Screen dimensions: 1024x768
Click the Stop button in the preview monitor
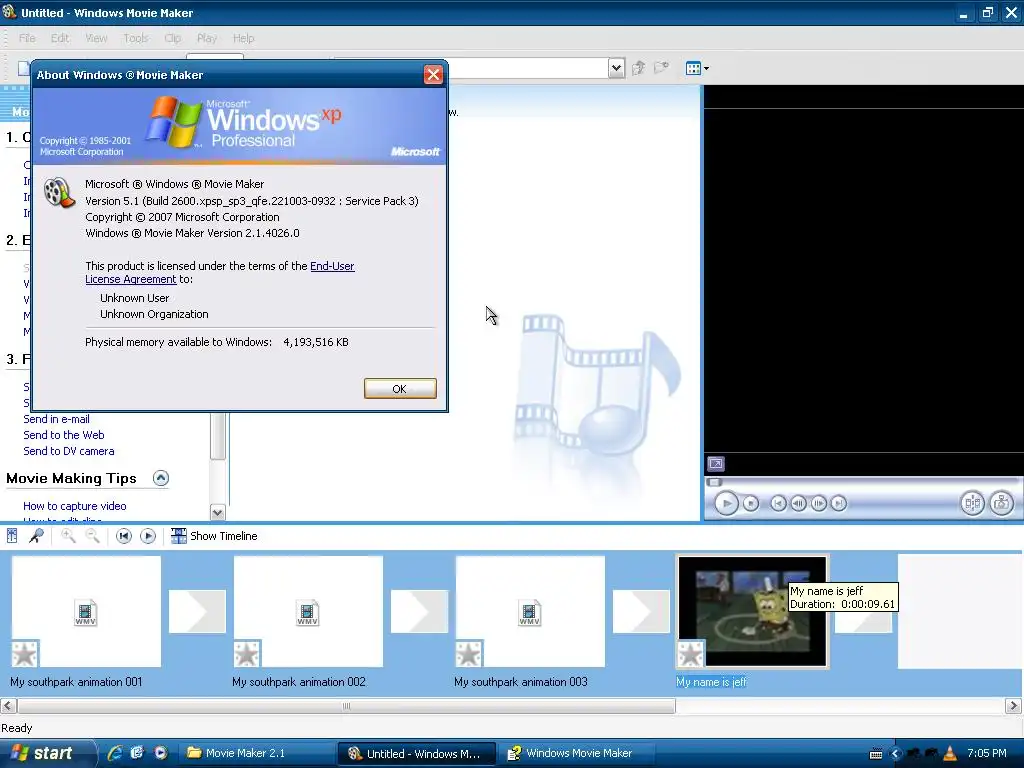[x=751, y=504]
